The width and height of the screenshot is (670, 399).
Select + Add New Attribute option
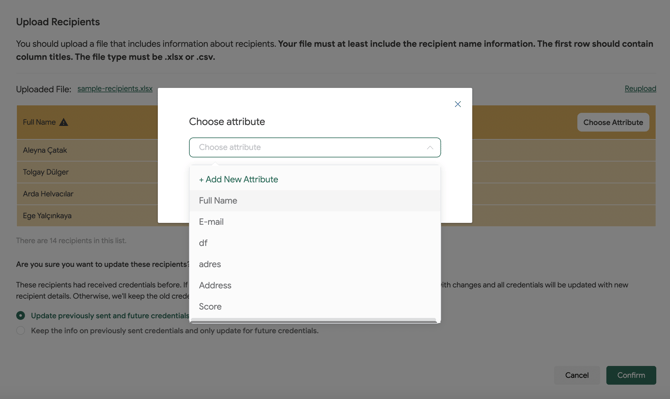coord(315,179)
